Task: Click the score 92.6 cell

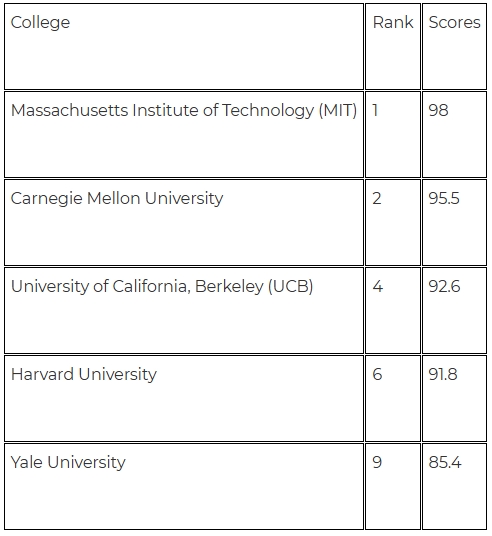Action: tap(454, 310)
